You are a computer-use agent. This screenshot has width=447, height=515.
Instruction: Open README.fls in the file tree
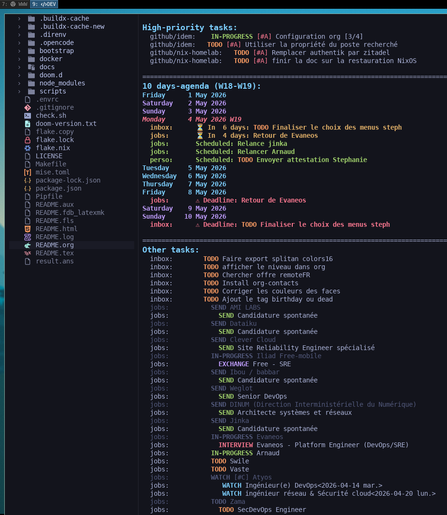[55, 221]
